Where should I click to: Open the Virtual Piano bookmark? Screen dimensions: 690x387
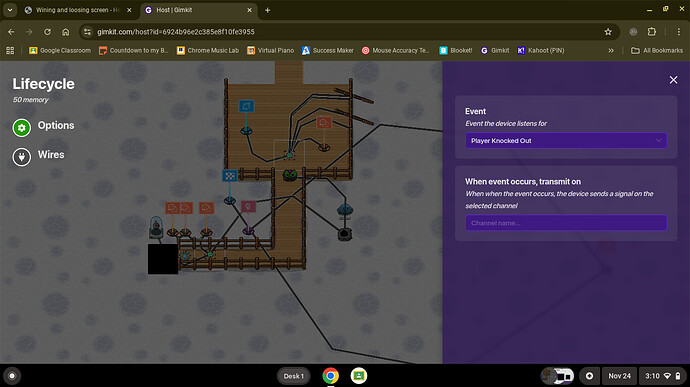tap(271, 51)
